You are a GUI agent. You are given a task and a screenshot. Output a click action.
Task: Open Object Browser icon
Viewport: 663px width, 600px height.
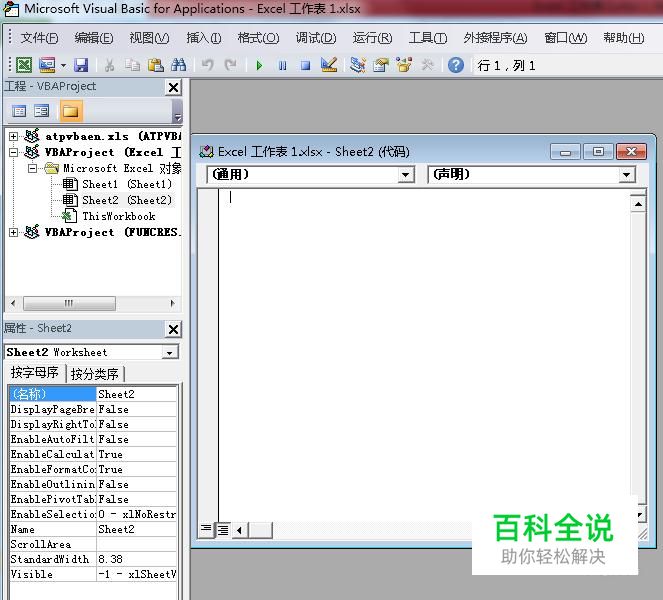pyautogui.click(x=404, y=65)
